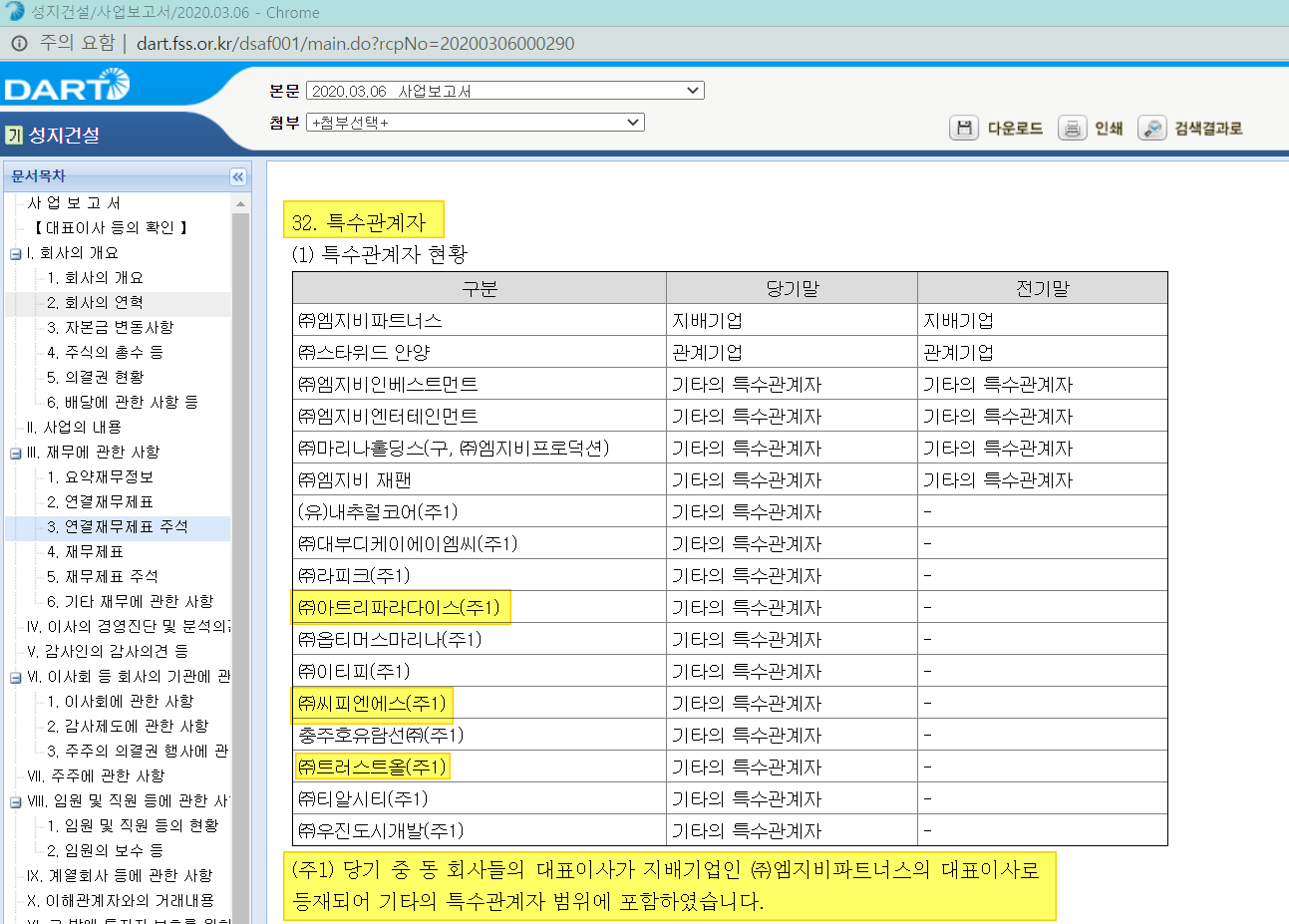Viewport: 1289px width, 924px height.
Task: Click the 전기말 column header
Action: [1043, 288]
